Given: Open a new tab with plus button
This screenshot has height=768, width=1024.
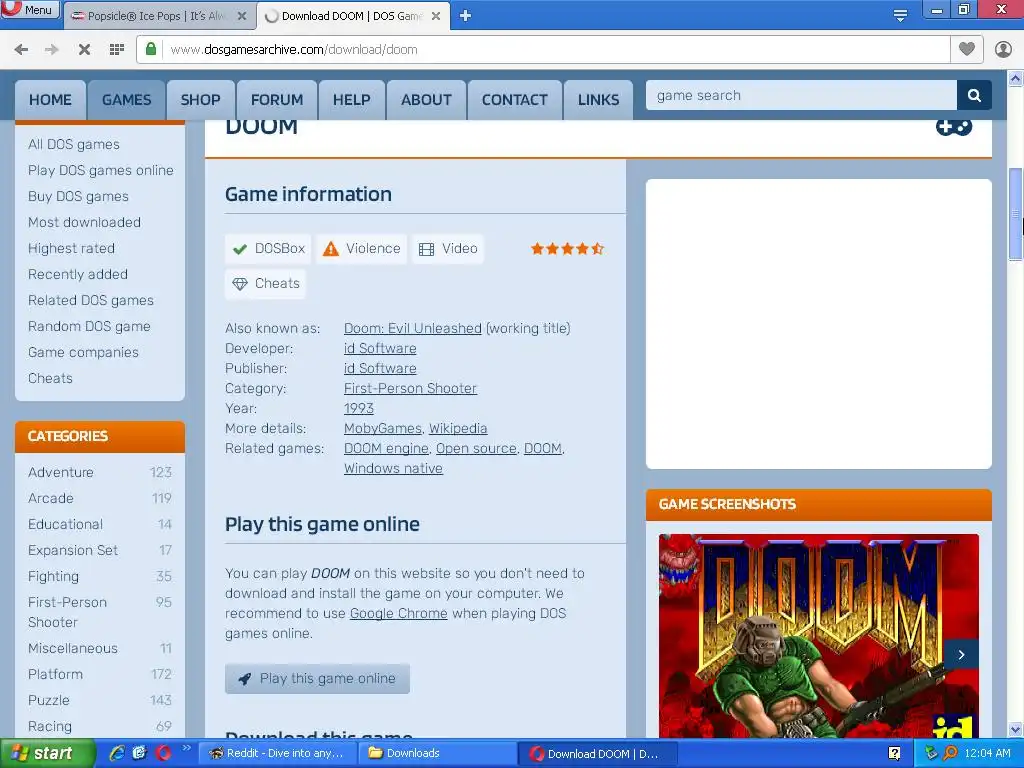Looking at the screenshot, I should click(465, 16).
